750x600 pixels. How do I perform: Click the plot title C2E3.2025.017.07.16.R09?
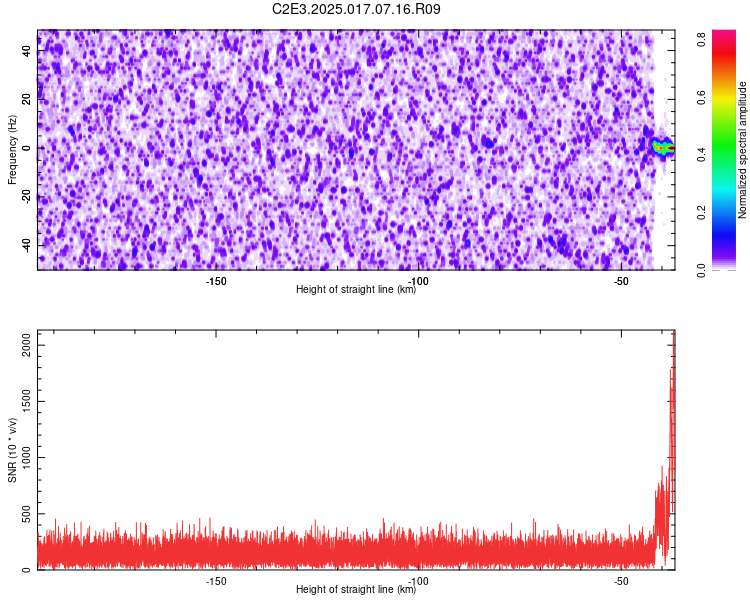(356, 9)
